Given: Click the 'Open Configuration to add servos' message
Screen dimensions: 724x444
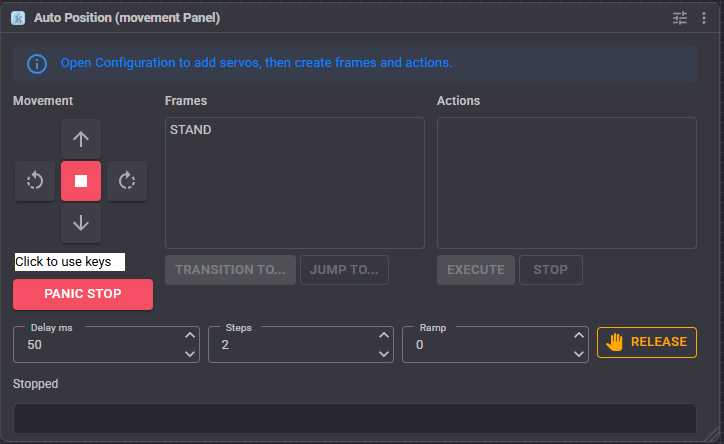Looking at the screenshot, I should pyautogui.click(x=256, y=63).
